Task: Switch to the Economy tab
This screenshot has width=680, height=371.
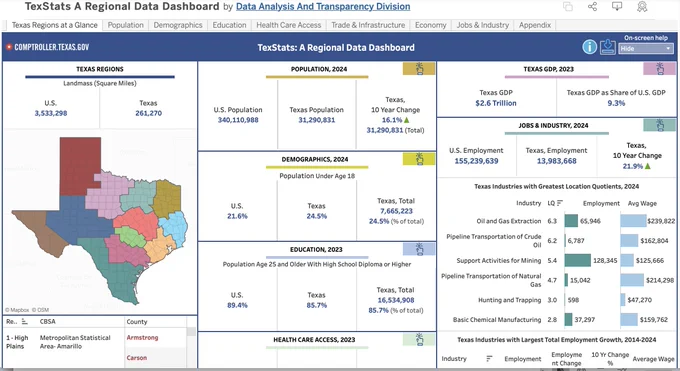Action: 430,25
